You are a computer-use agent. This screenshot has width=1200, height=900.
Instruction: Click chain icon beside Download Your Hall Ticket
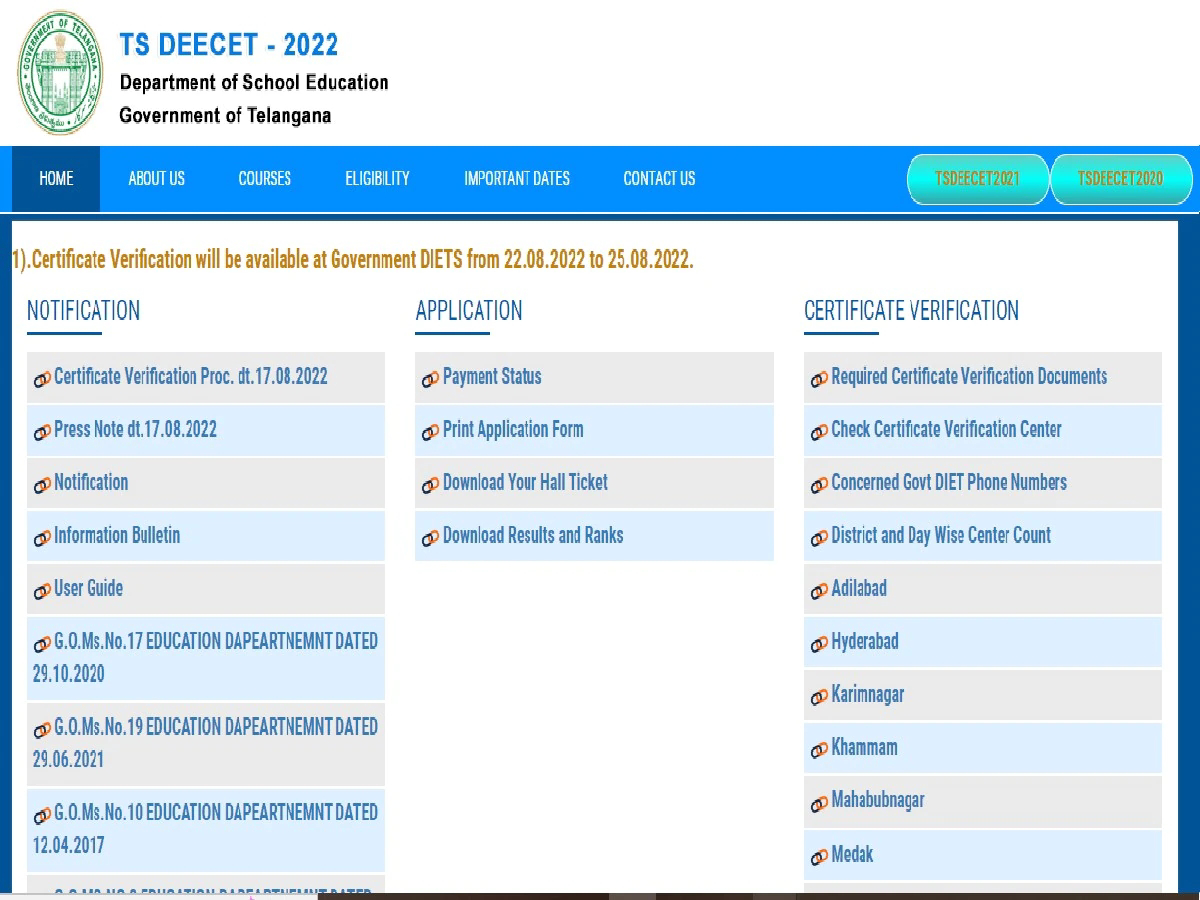(430, 485)
